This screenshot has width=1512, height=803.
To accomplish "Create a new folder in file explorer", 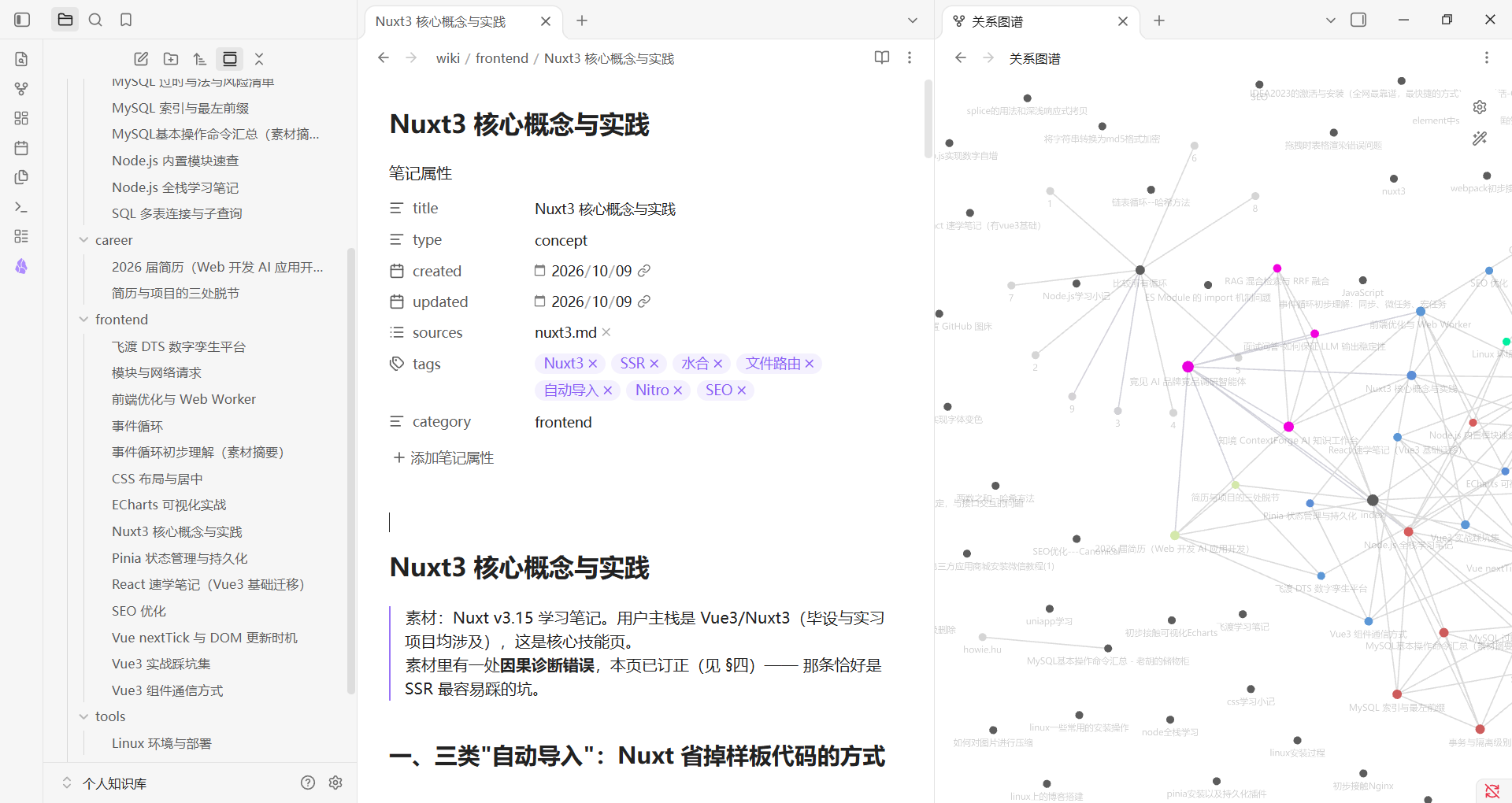I will 171,59.
